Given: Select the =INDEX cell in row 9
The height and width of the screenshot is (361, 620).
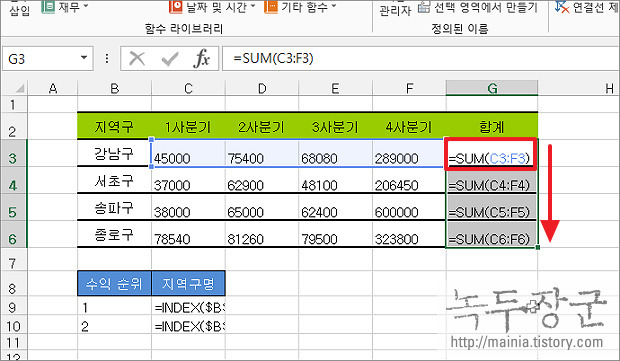Looking at the screenshot, I should click(x=188, y=306).
